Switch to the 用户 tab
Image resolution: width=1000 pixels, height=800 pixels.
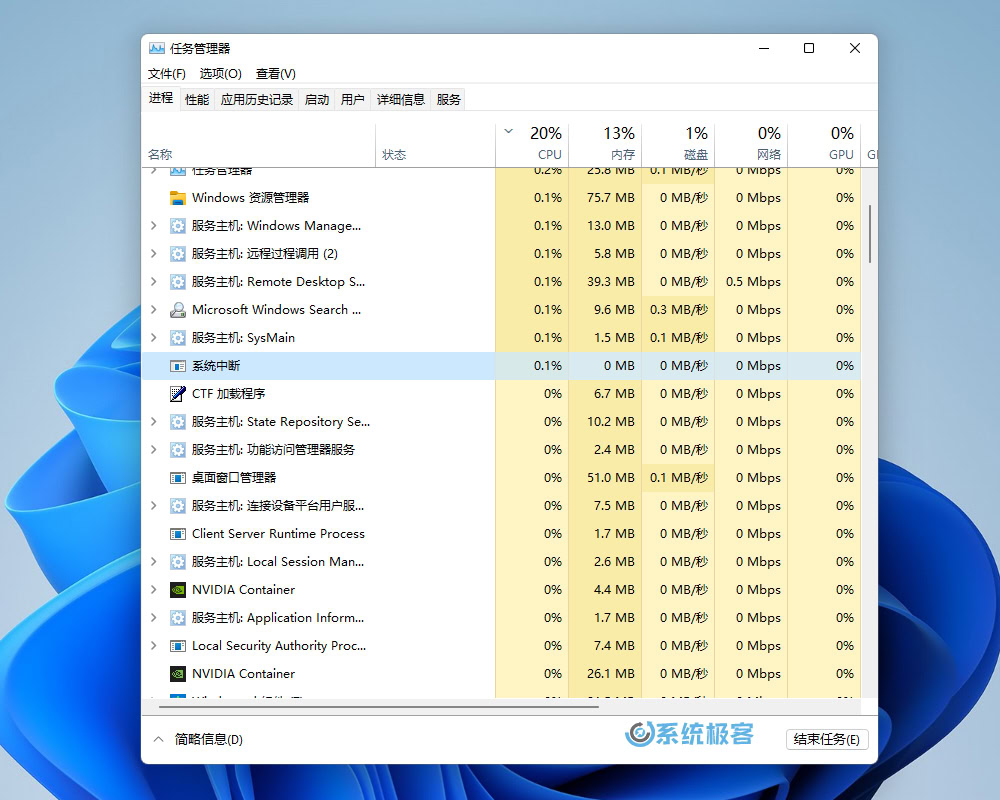pyautogui.click(x=353, y=100)
